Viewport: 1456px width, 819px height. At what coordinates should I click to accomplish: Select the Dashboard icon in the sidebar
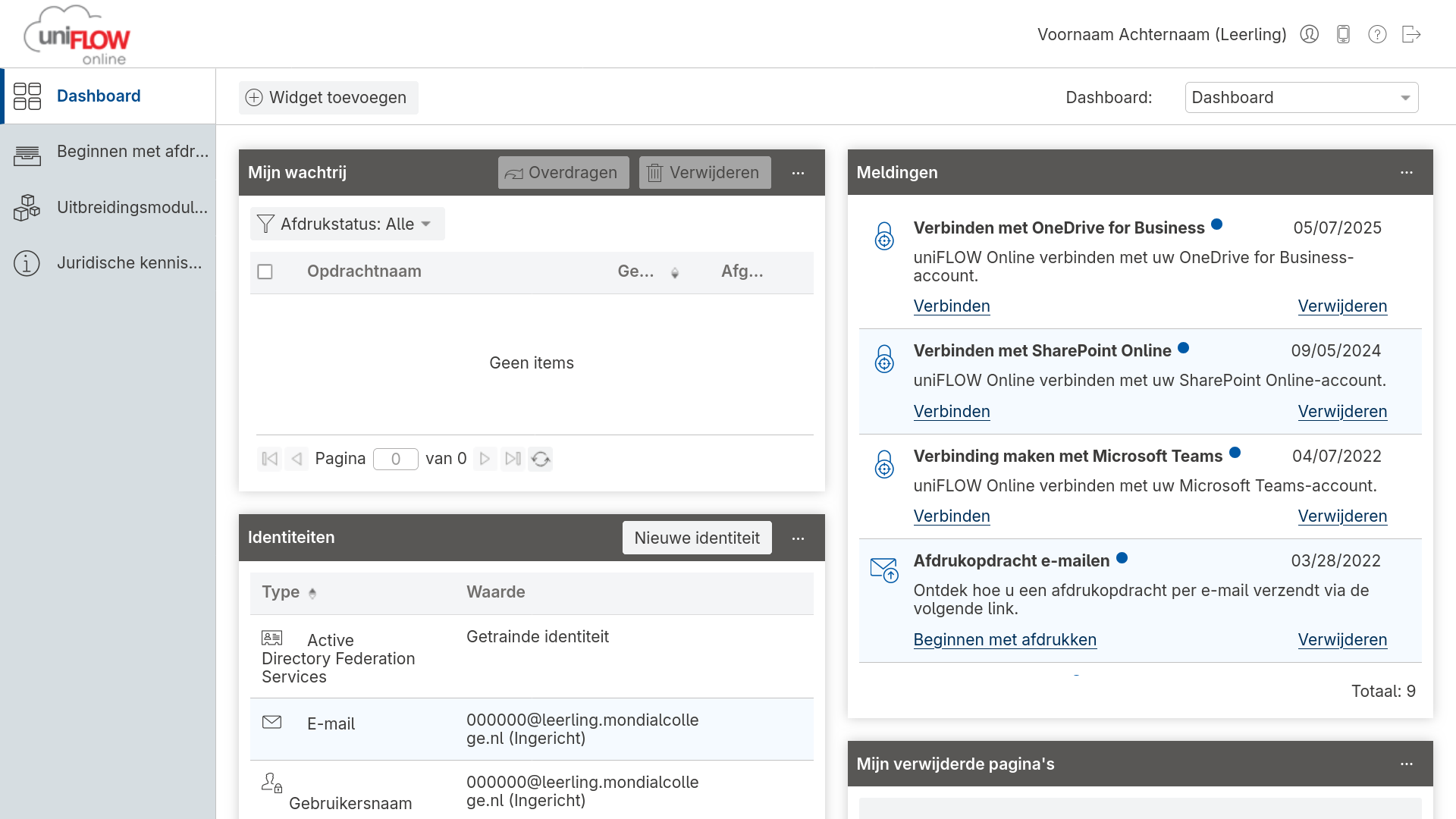click(27, 96)
